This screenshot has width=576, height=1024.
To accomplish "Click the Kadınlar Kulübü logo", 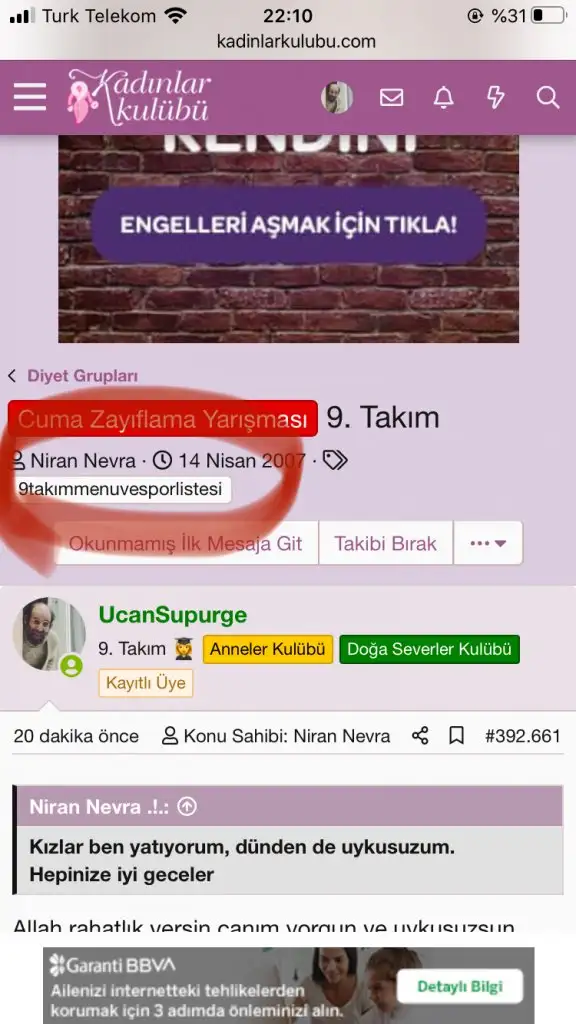I will click(140, 97).
